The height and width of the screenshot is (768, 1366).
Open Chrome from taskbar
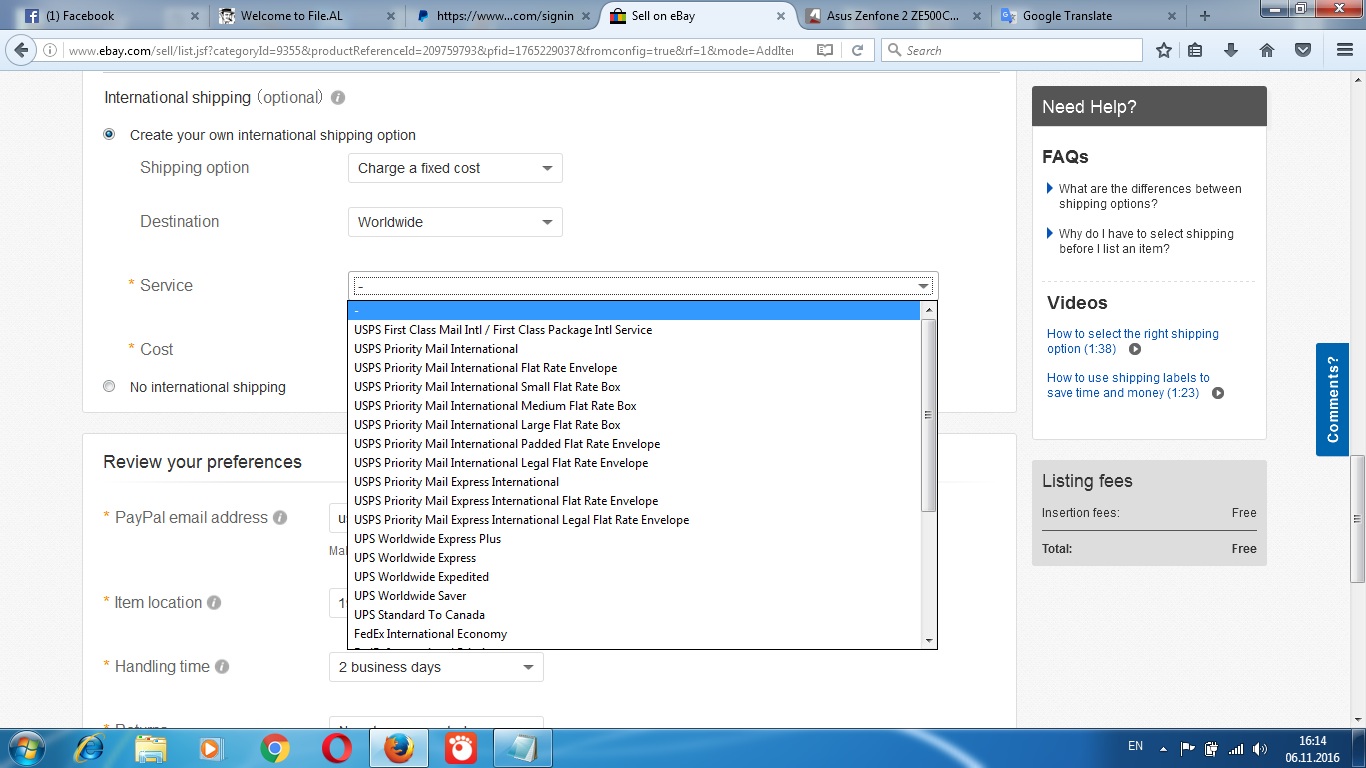(x=275, y=748)
